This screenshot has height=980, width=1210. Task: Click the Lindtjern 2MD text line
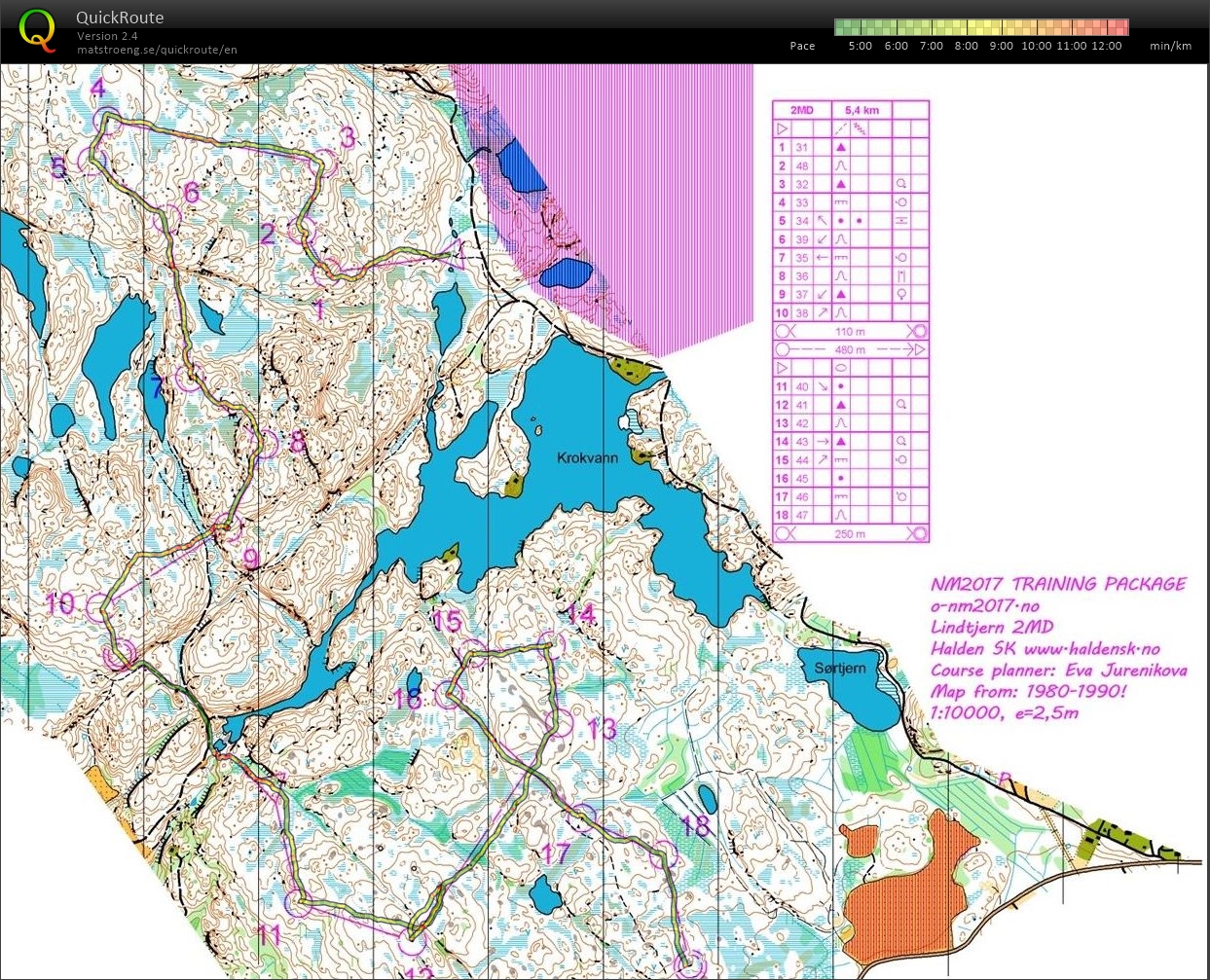pyautogui.click(x=992, y=628)
